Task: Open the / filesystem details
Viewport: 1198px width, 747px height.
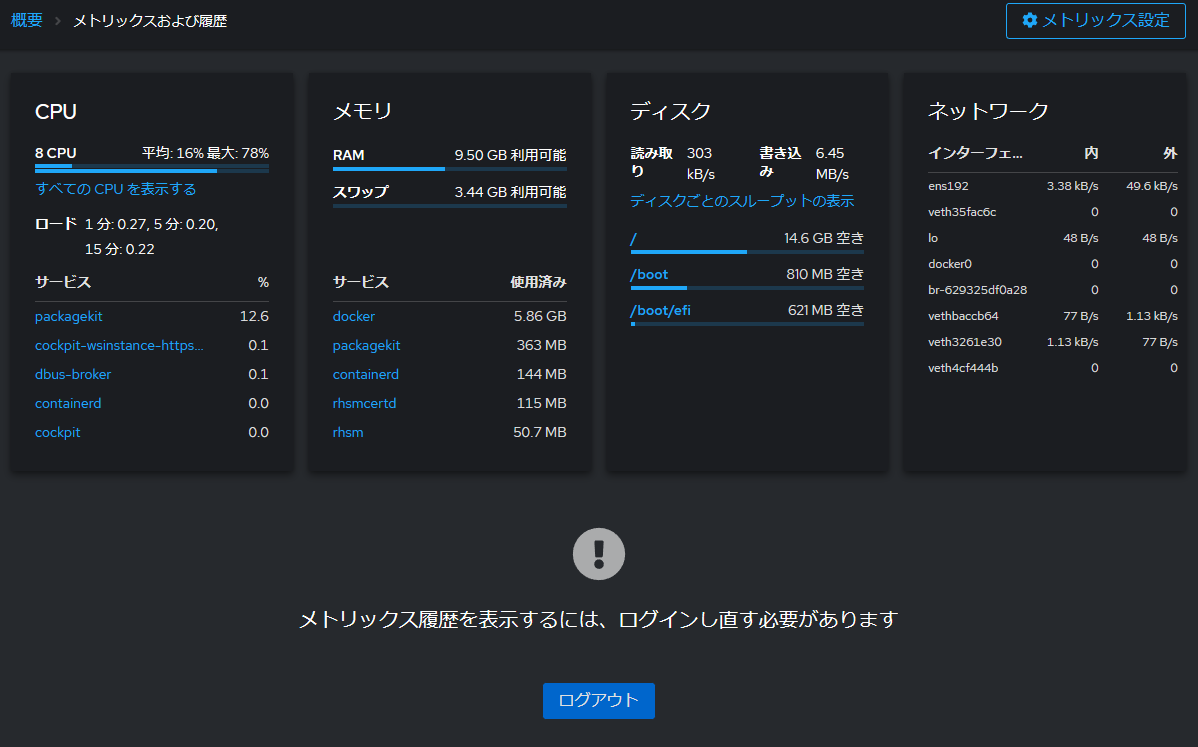Action: [631, 237]
